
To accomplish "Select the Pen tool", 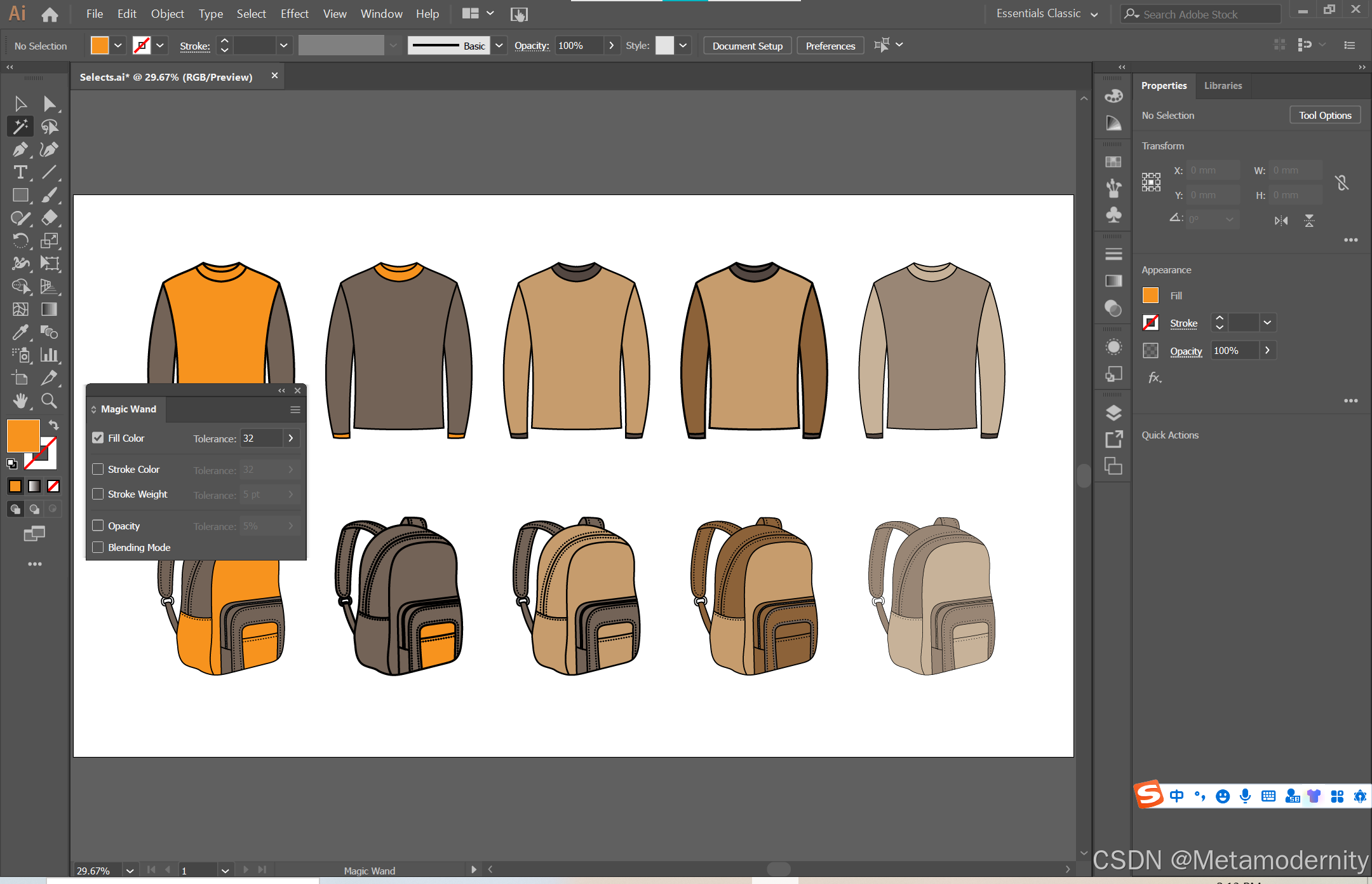I will click(x=20, y=149).
